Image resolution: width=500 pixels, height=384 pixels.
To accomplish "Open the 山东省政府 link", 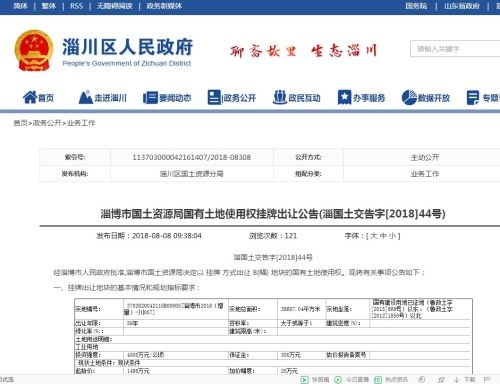I will tap(462, 6).
